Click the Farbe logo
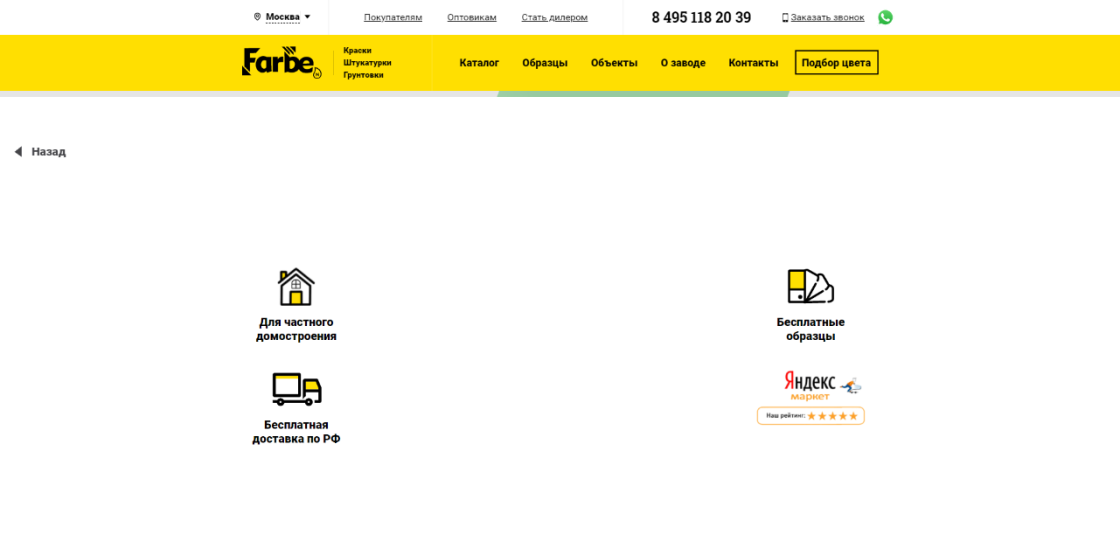1120x555 pixels. 281,62
